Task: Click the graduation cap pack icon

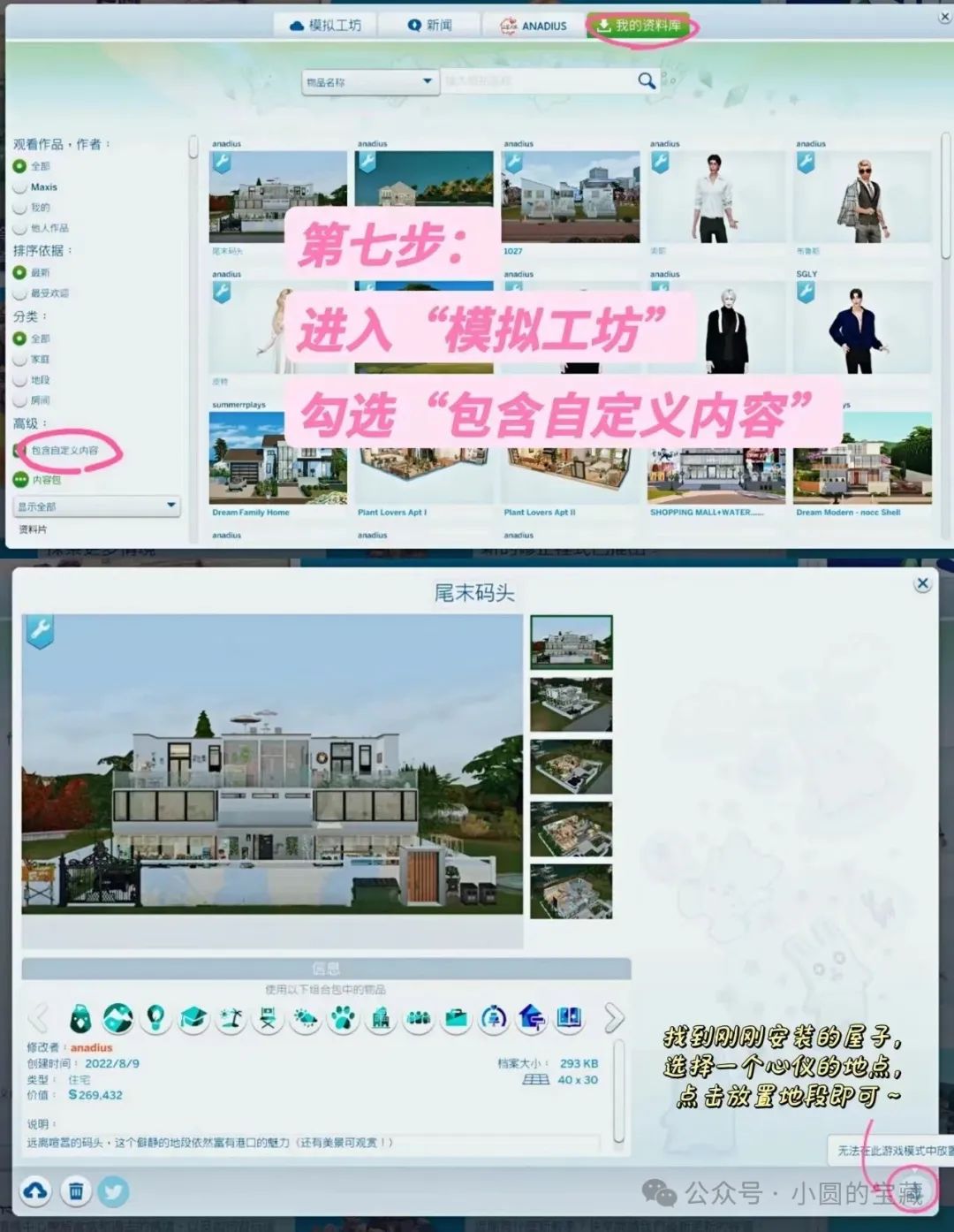Action: tap(193, 1019)
